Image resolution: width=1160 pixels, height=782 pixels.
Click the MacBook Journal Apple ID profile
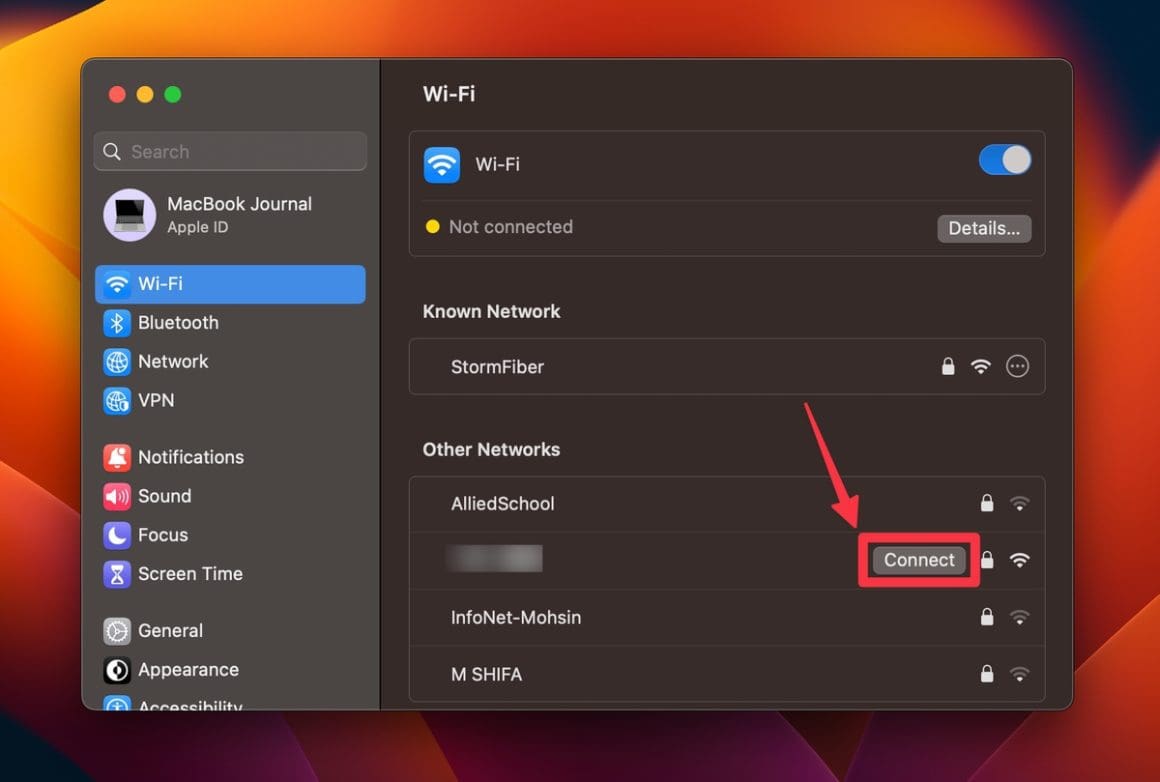click(229, 215)
